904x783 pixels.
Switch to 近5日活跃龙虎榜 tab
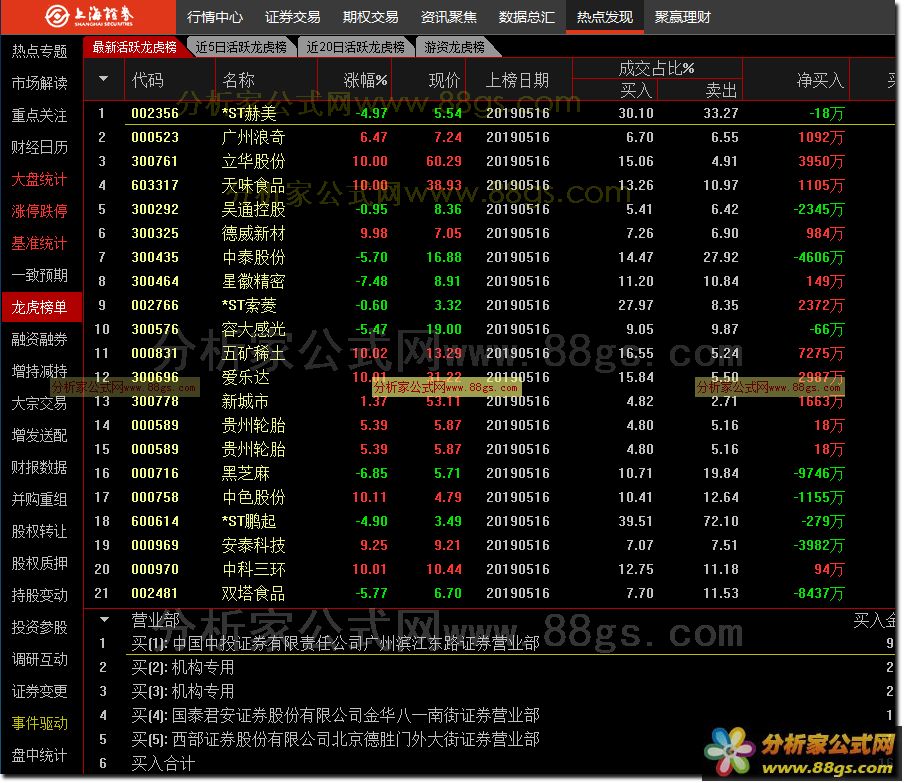241,47
